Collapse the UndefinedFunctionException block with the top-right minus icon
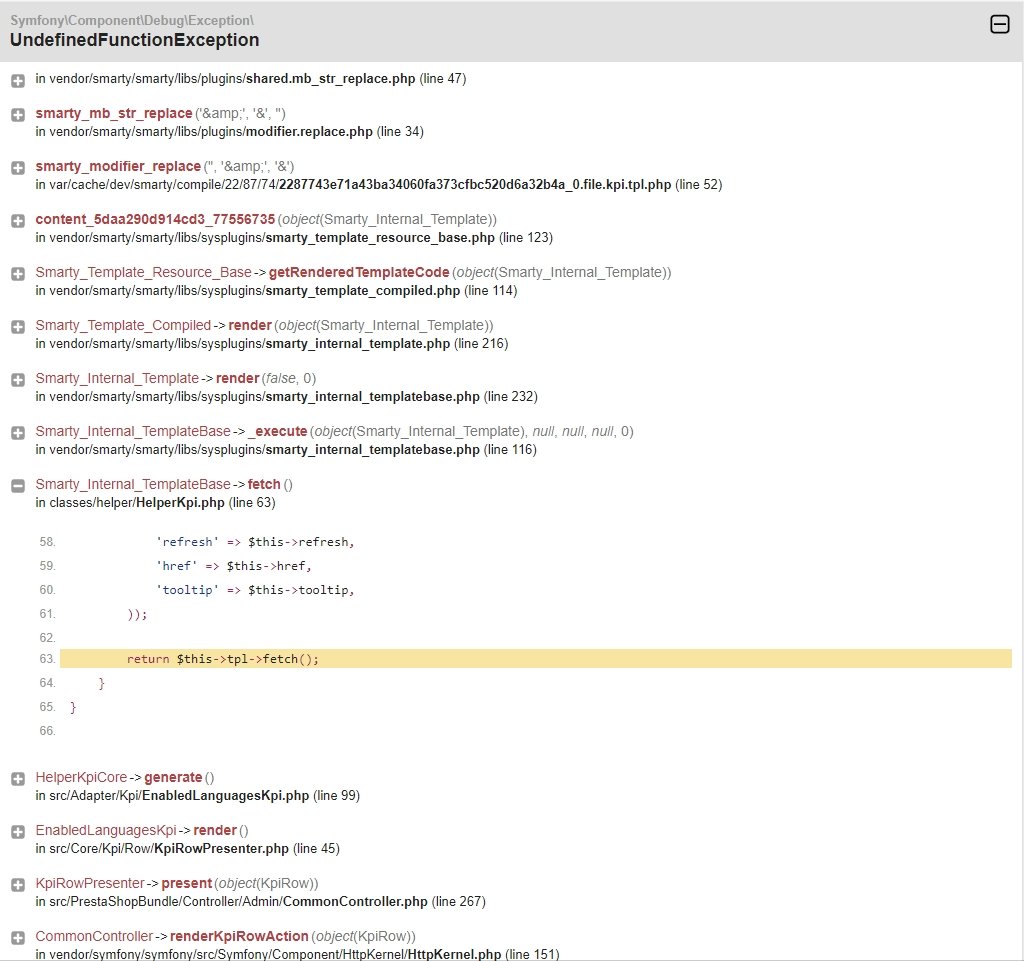The height and width of the screenshot is (961, 1024). [999, 25]
